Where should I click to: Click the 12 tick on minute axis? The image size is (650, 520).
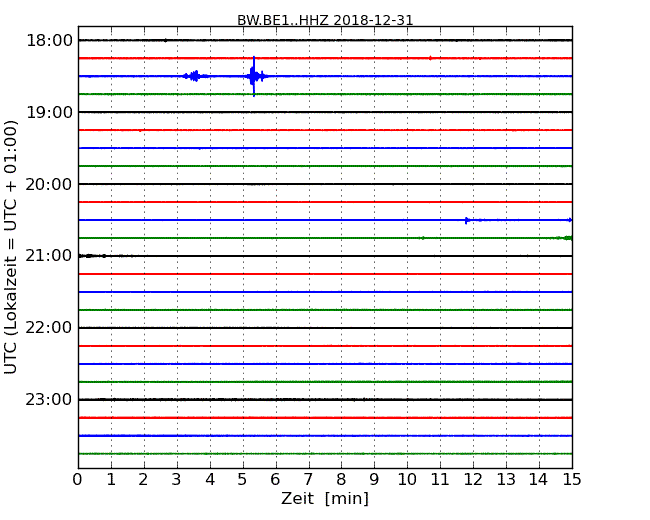tap(473, 479)
